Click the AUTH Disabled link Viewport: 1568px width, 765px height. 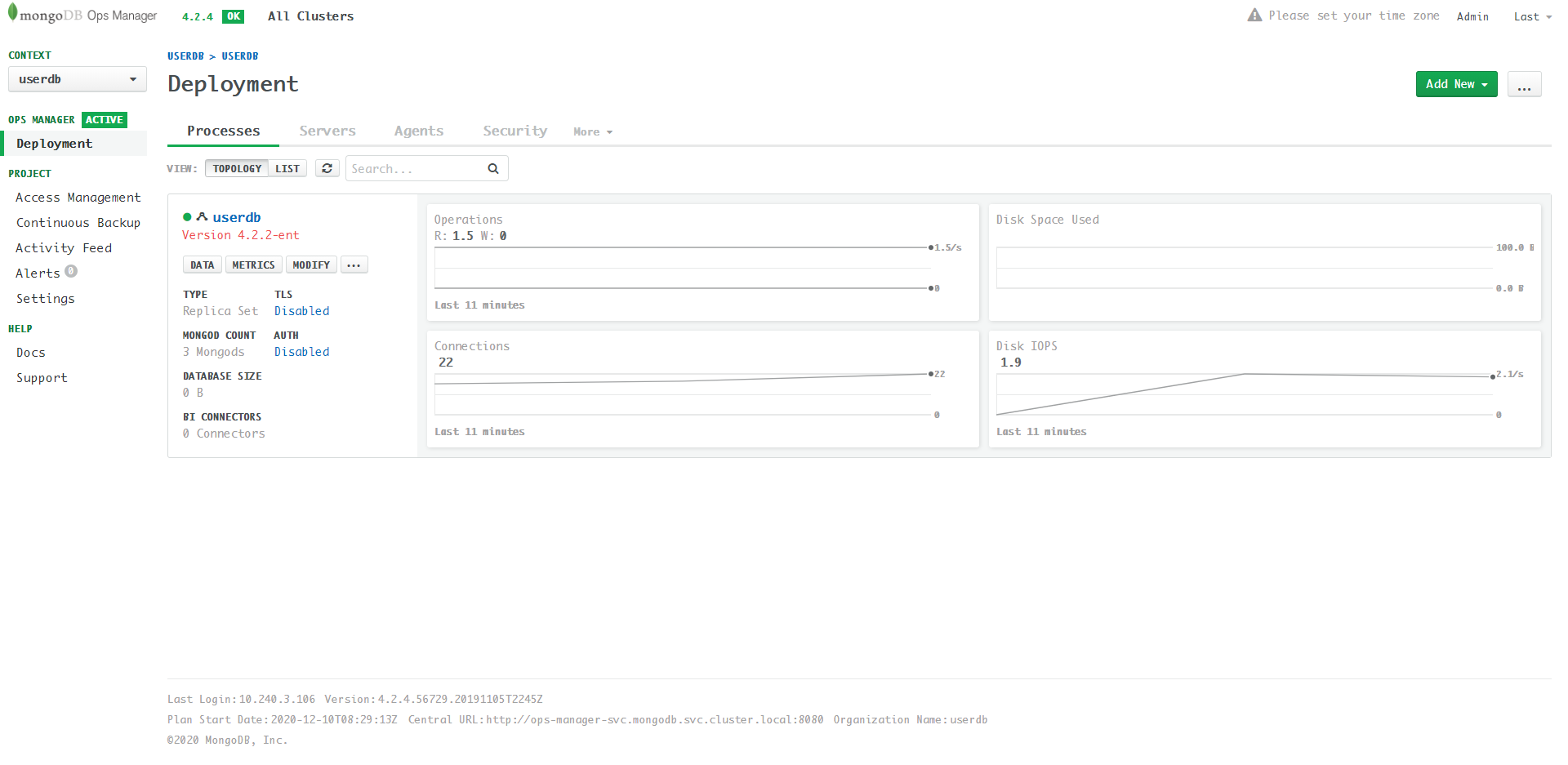click(301, 352)
